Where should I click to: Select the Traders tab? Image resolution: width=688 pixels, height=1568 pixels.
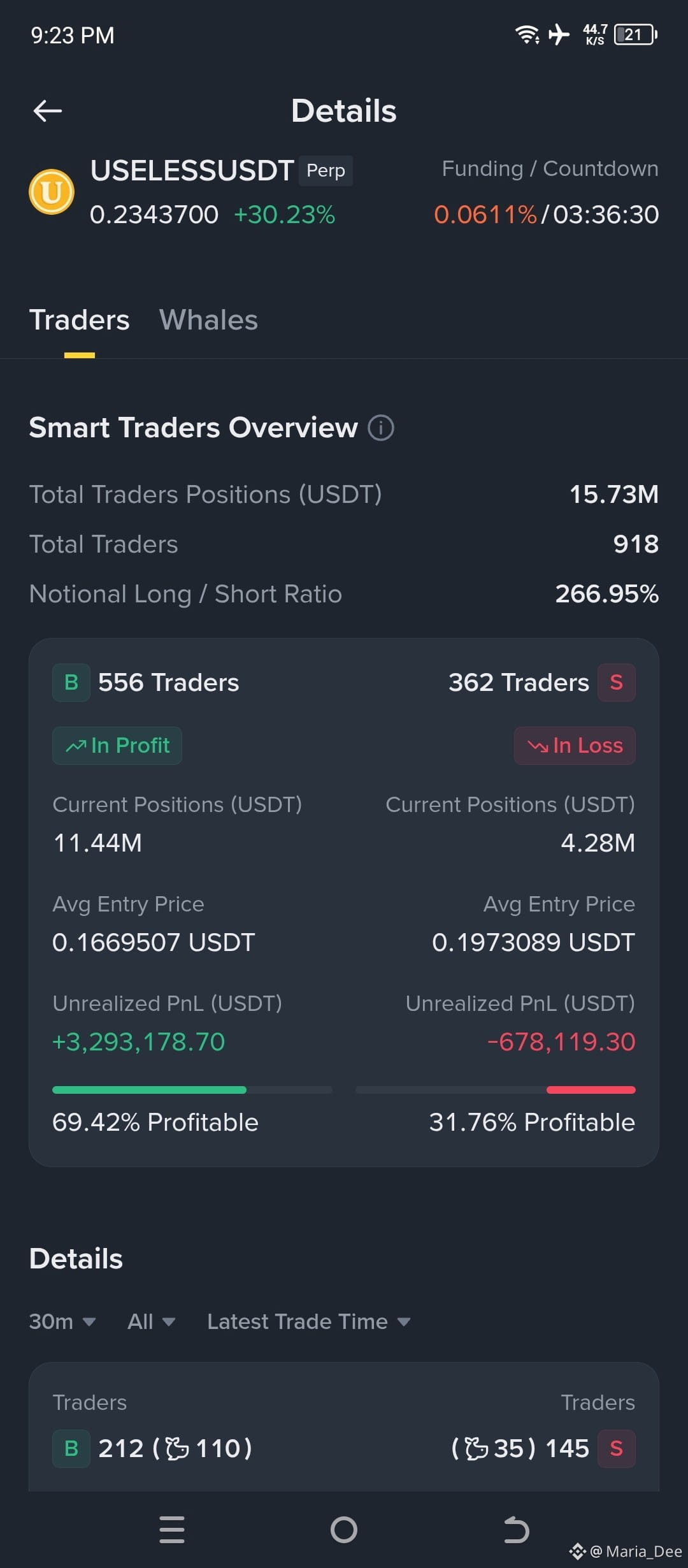(80, 320)
